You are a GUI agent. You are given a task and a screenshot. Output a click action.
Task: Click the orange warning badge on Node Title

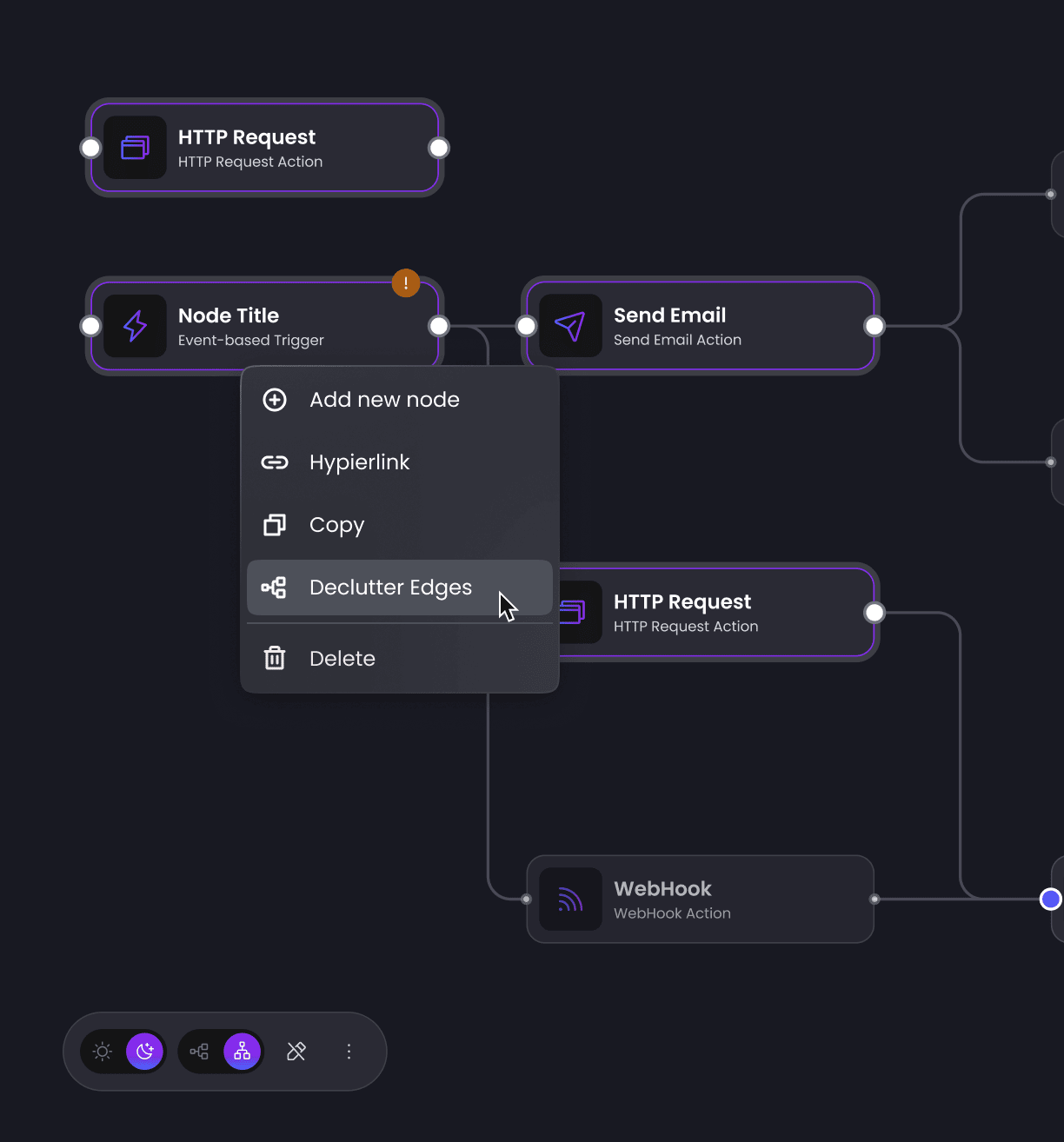tap(405, 282)
